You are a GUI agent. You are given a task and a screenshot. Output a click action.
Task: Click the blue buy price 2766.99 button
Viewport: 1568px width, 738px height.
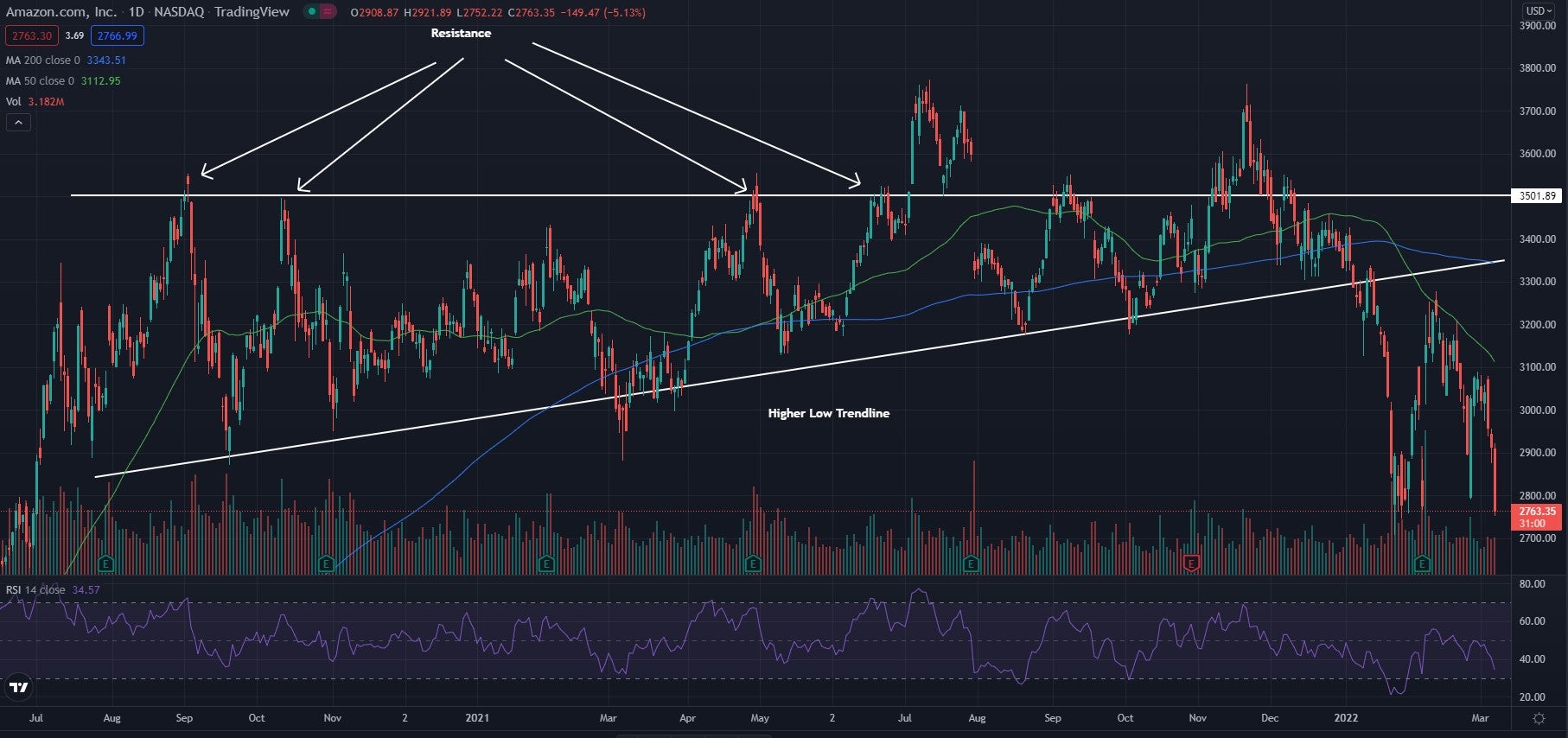click(x=118, y=35)
